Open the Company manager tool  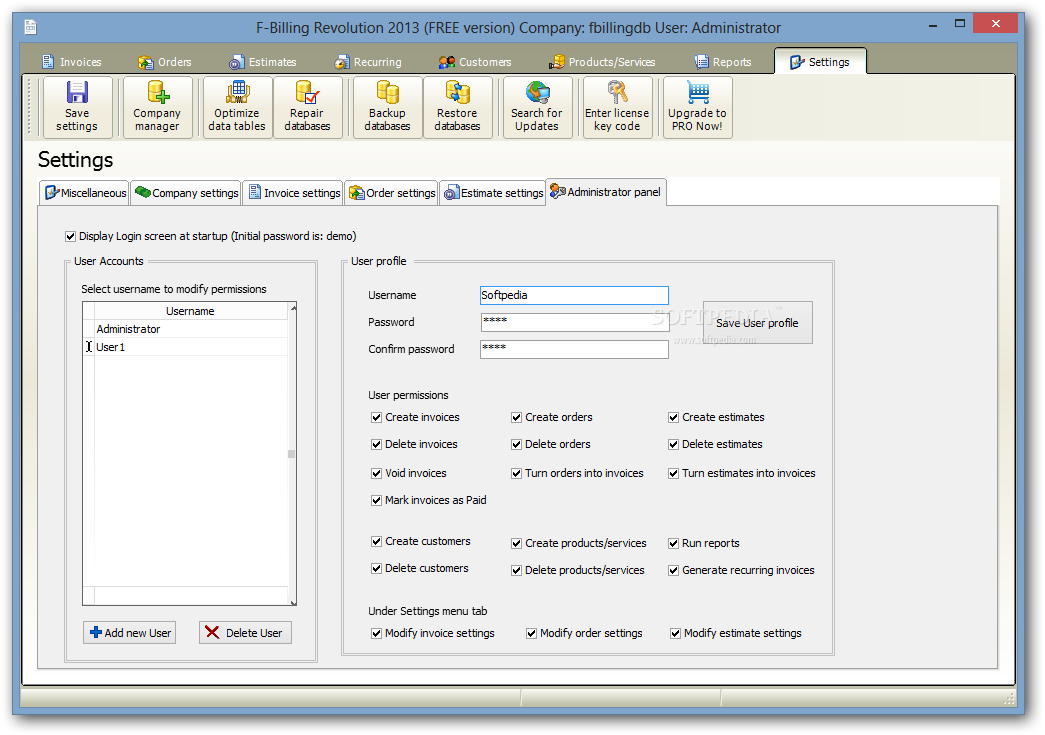[x=157, y=107]
